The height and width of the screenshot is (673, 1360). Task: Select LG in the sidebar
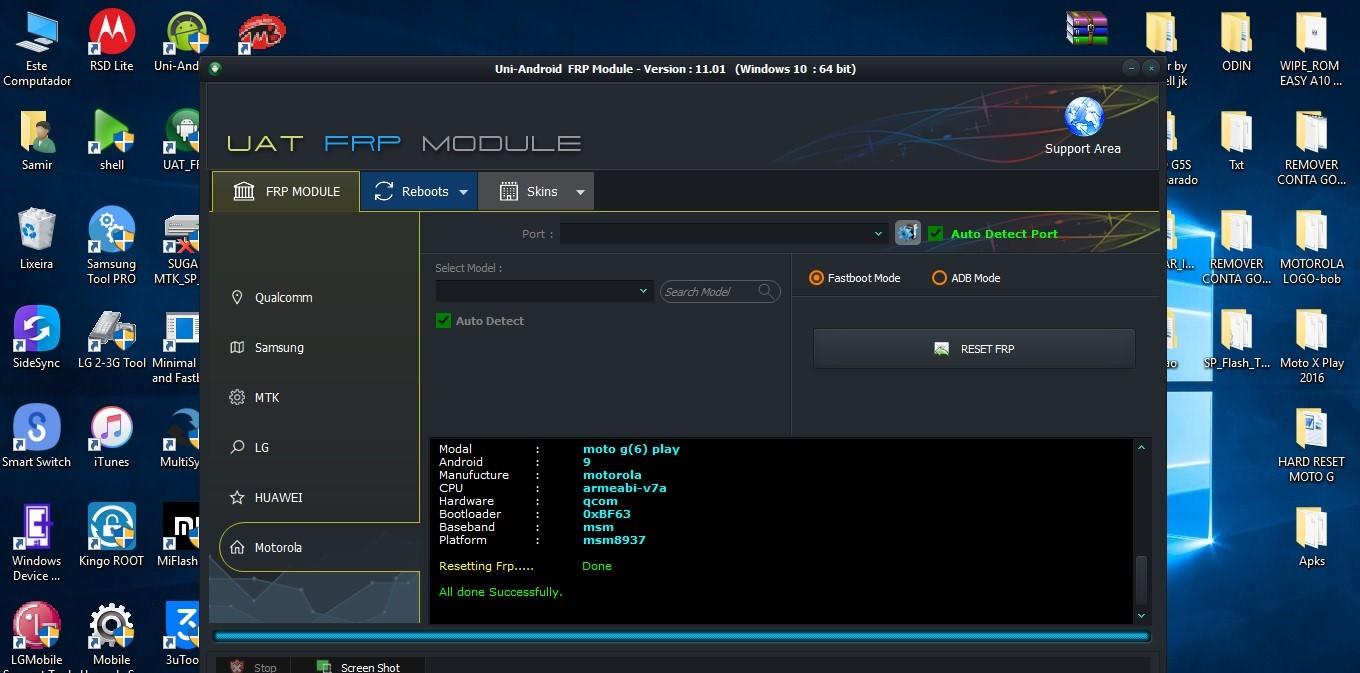point(262,447)
